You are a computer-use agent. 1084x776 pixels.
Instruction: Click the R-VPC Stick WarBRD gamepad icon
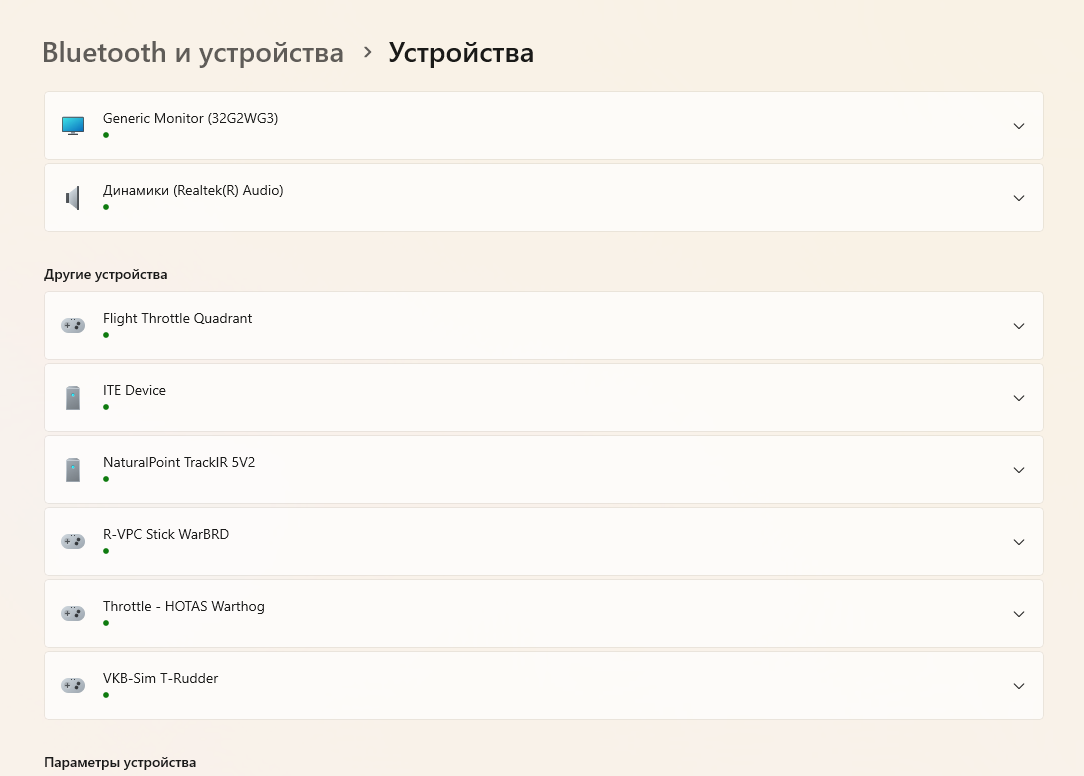click(72, 542)
